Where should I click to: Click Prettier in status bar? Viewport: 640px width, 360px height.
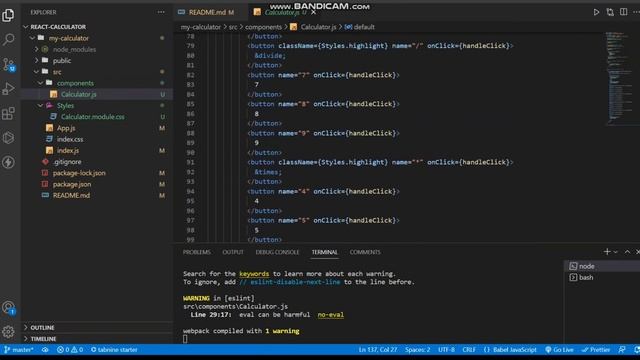(596, 350)
